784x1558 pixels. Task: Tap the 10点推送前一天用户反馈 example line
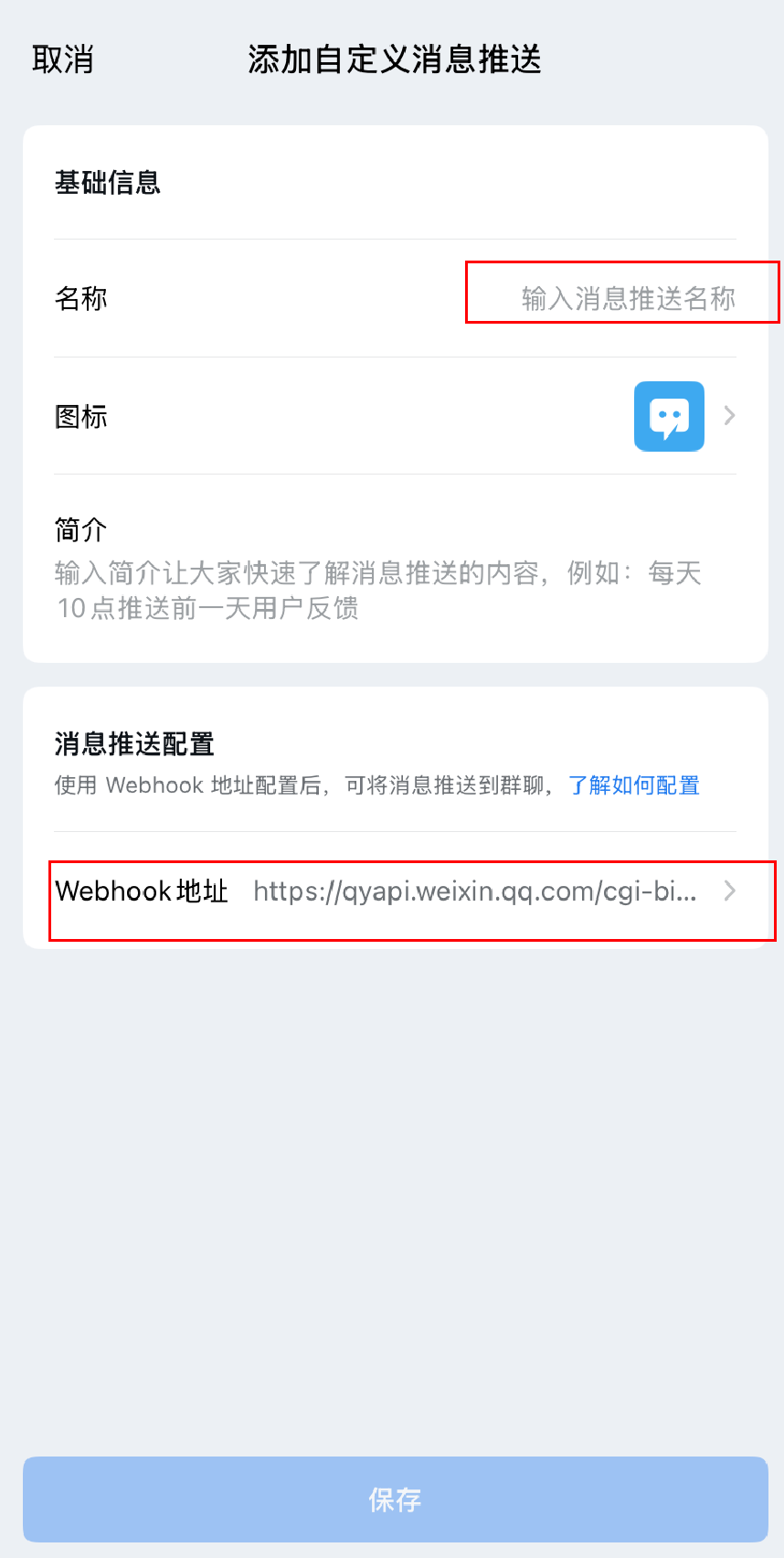207,608
